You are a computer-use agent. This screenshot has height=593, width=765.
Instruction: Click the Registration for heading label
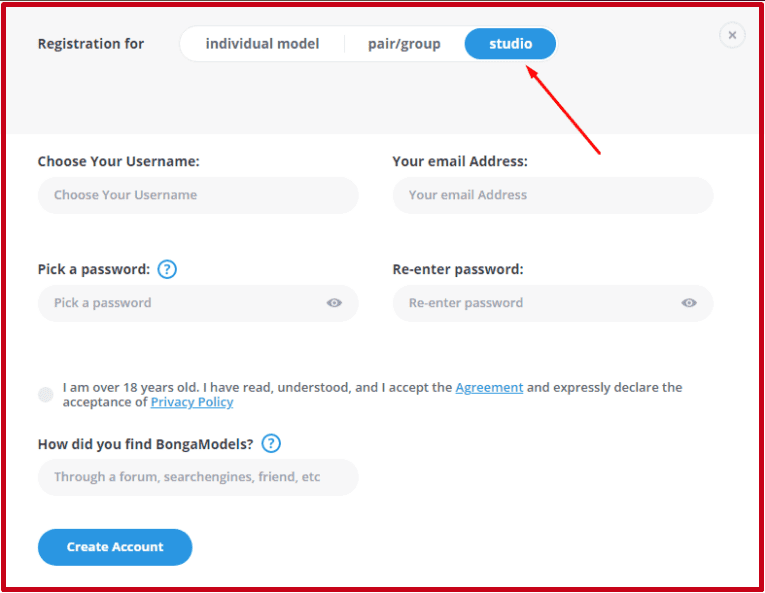pyautogui.click(x=91, y=44)
